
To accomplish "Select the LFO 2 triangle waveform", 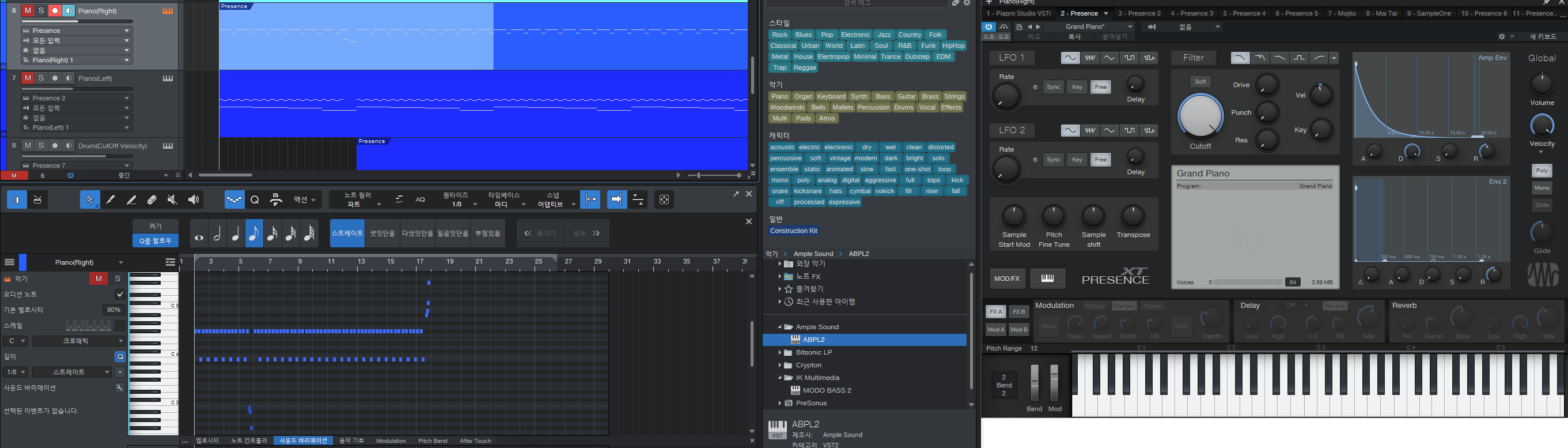I will (1109, 130).
